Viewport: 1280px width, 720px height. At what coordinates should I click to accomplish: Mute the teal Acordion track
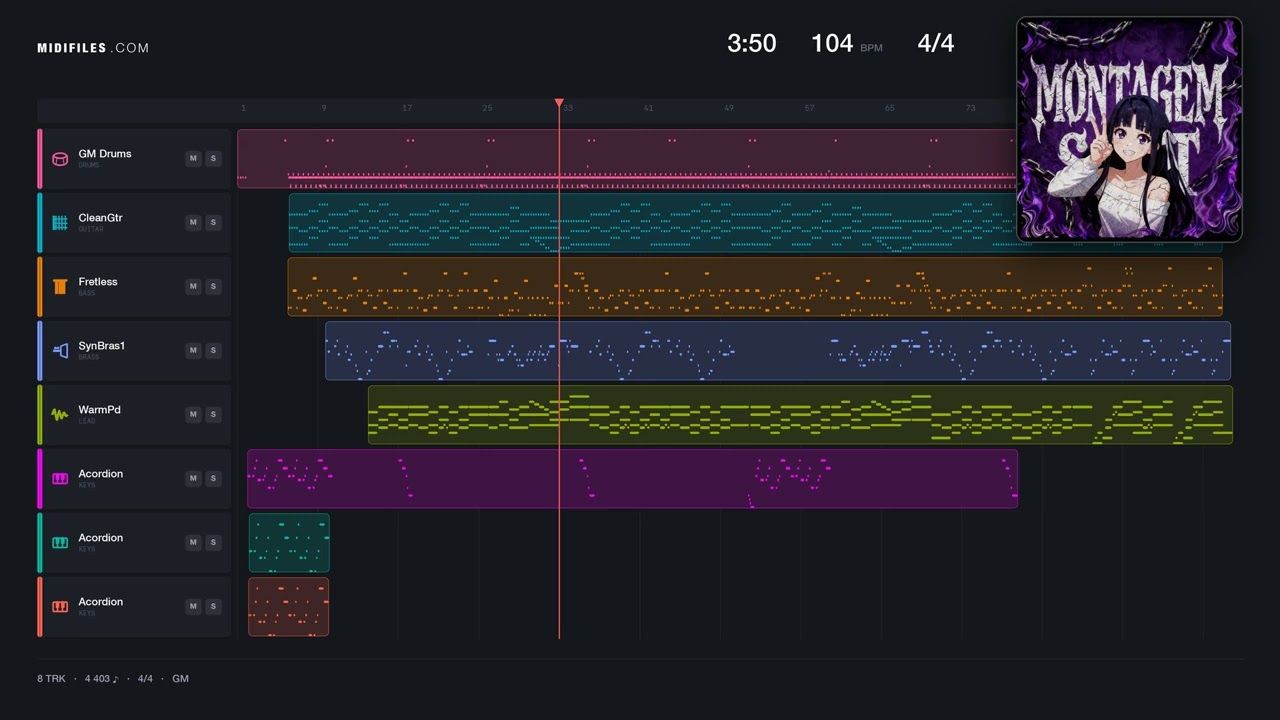click(x=193, y=542)
